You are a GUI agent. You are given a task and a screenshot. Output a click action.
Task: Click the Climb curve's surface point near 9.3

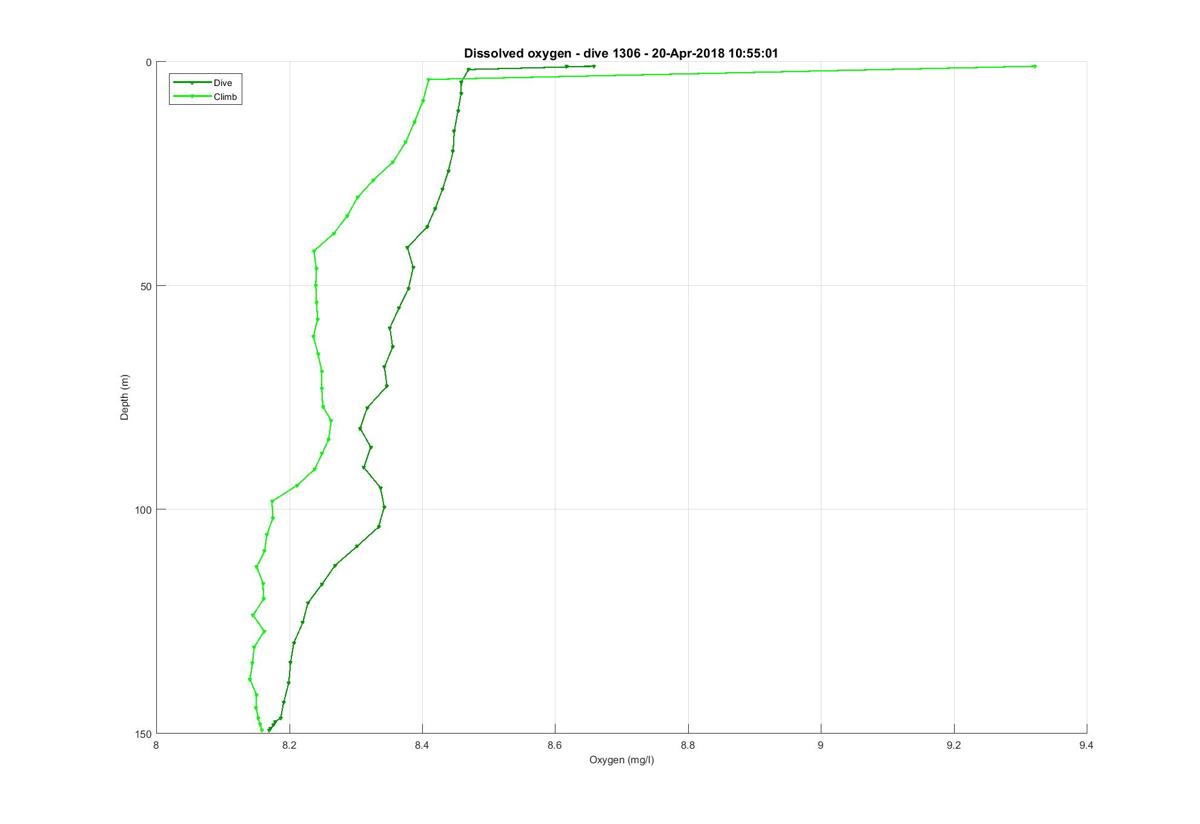pyautogui.click(x=1034, y=66)
